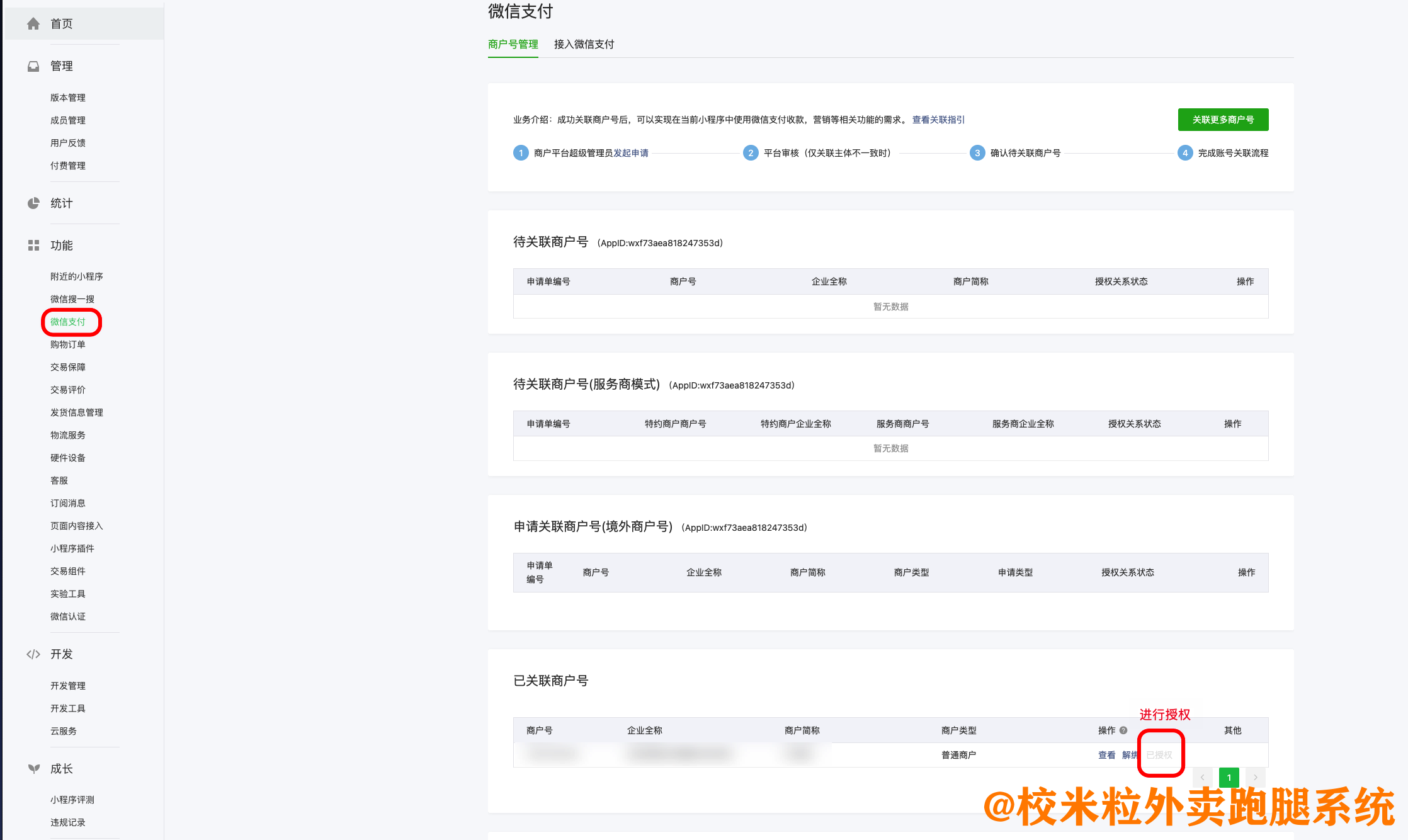Switch to the 商户号管理 tab
This screenshot has width=1408, height=840.
coord(513,44)
